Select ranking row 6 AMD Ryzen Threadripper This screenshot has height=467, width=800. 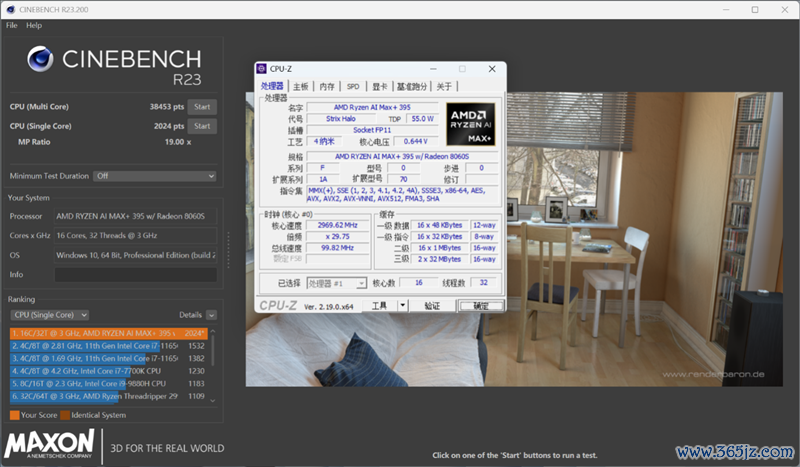click(x=108, y=396)
